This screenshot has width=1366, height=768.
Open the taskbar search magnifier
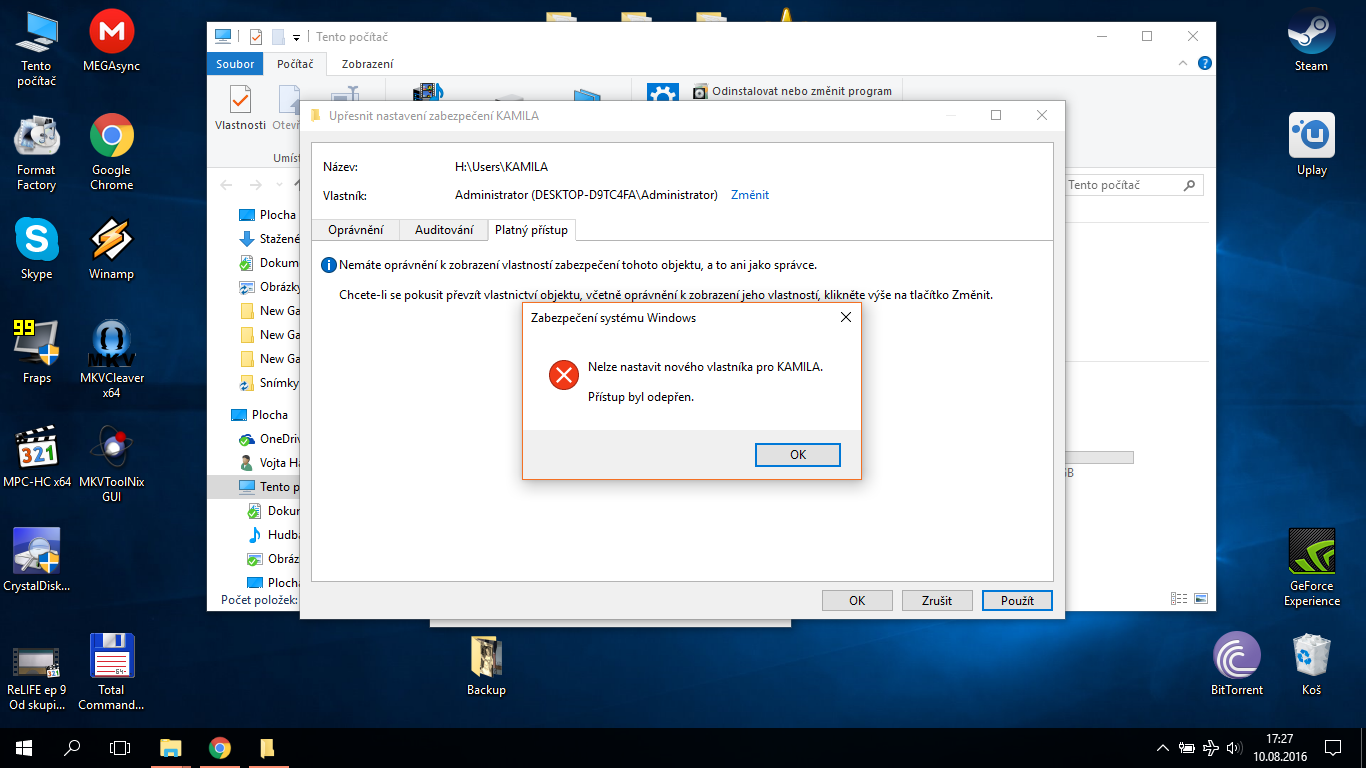[72, 748]
